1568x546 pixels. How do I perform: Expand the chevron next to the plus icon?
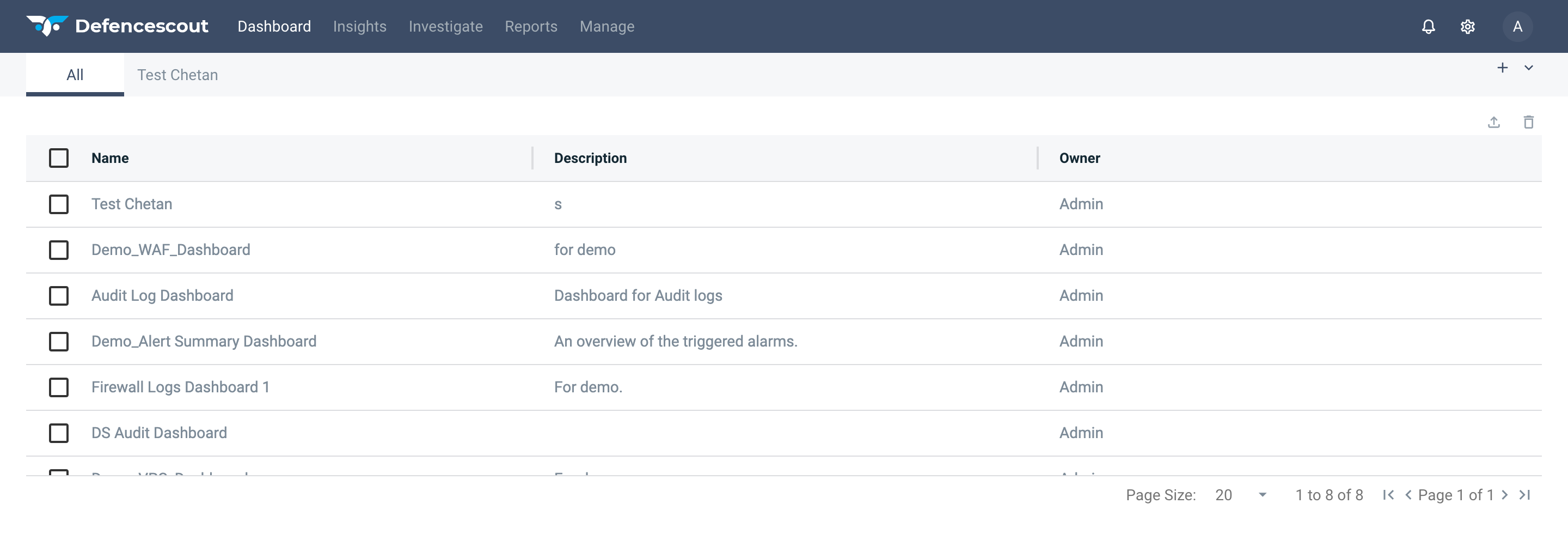point(1528,68)
